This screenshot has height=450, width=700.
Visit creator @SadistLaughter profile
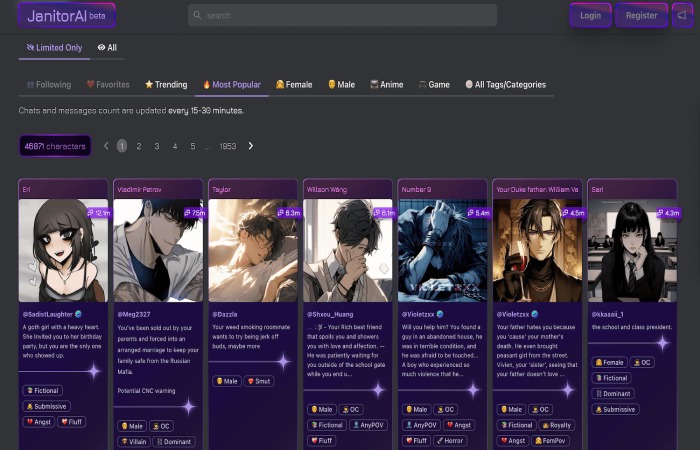pos(48,314)
